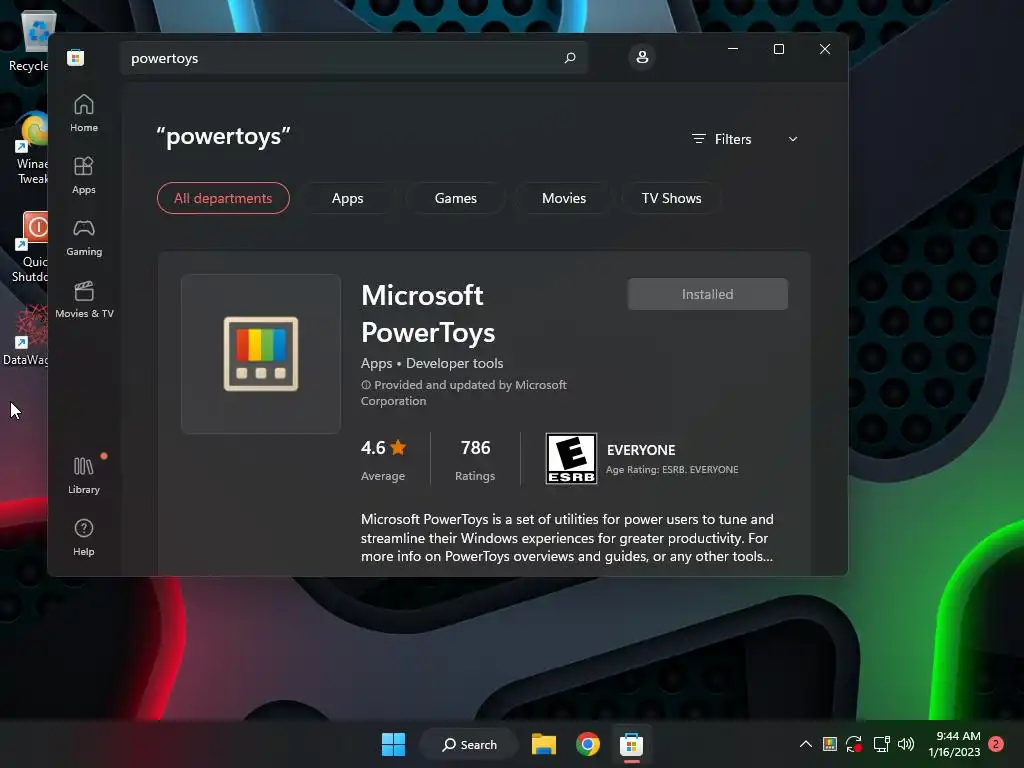Viewport: 1024px width, 768px height.
Task: Click the PowerToys tray icon
Action: pos(829,744)
